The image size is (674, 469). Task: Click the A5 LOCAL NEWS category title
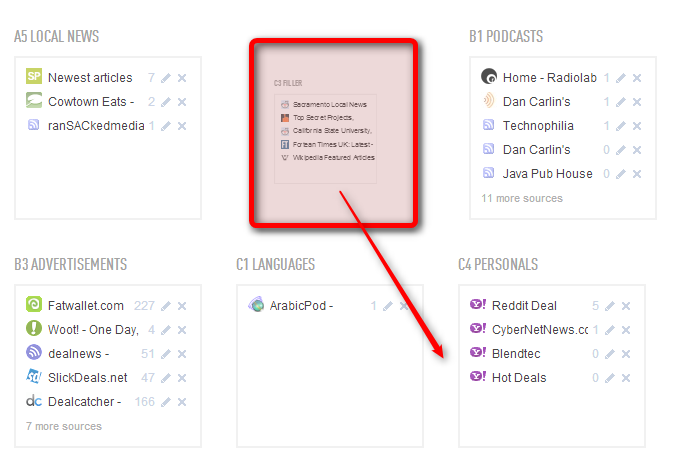point(56,37)
